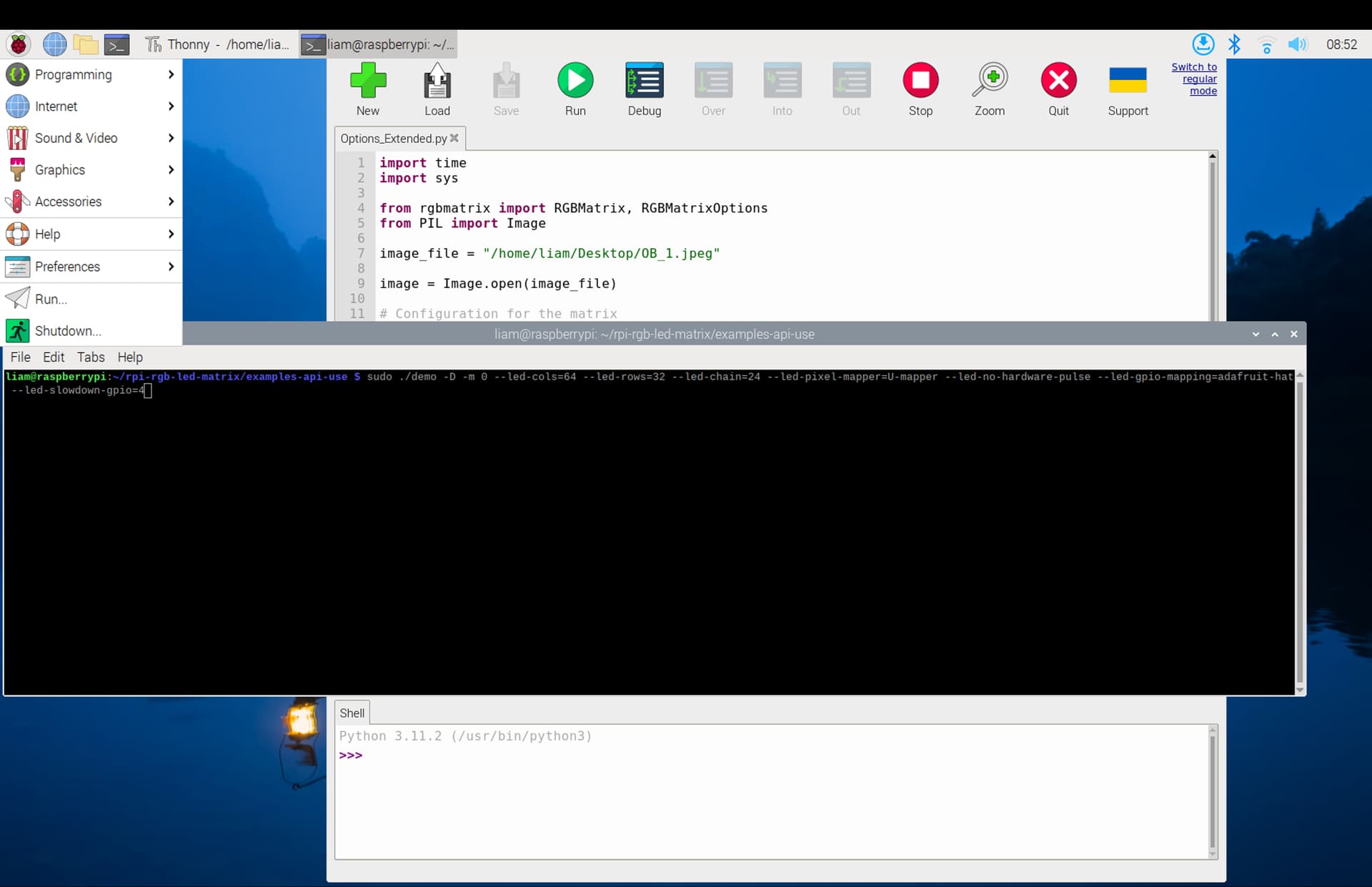
Task: Click the 'Python 3.11.2 (/usr/bin/python3)' shell text
Action: [x=465, y=735]
